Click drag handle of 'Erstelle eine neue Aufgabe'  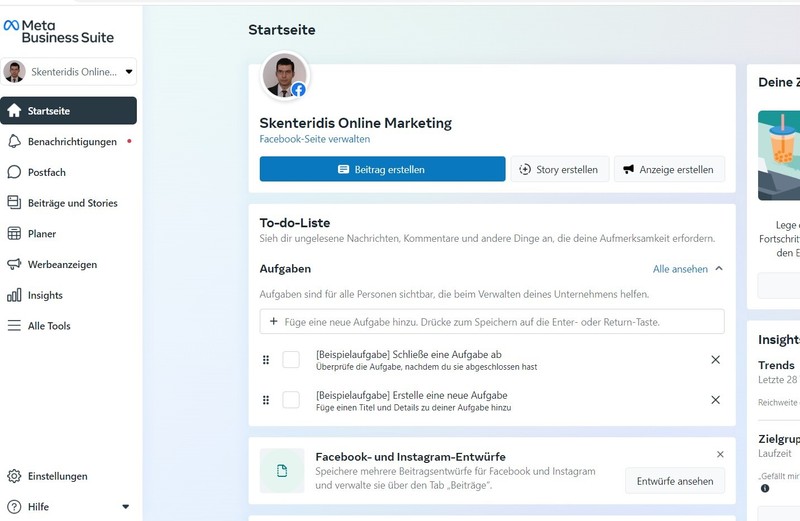tap(266, 400)
